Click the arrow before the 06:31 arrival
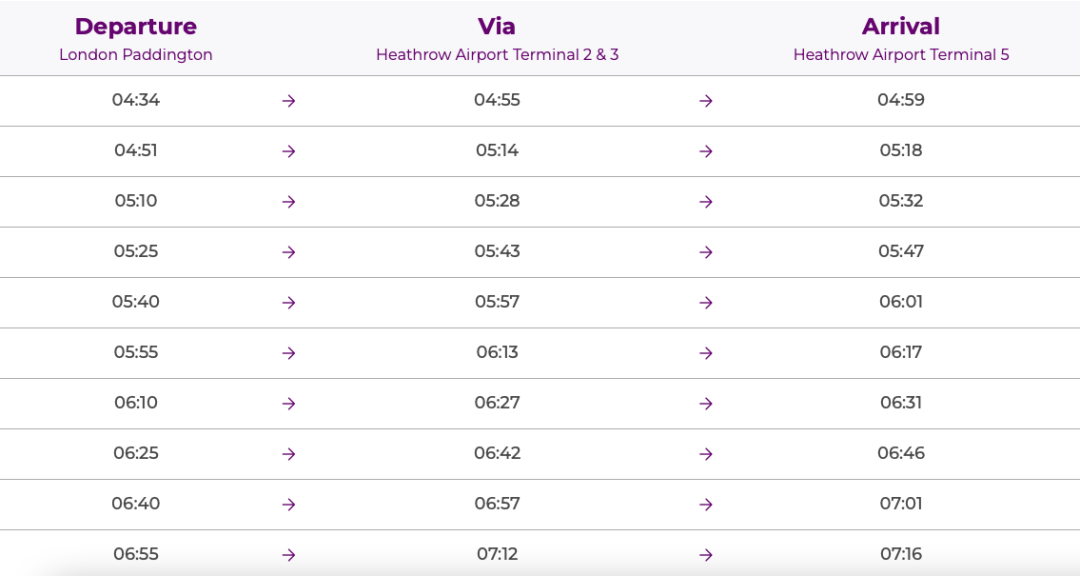Image resolution: width=1080 pixels, height=576 pixels. [706, 403]
